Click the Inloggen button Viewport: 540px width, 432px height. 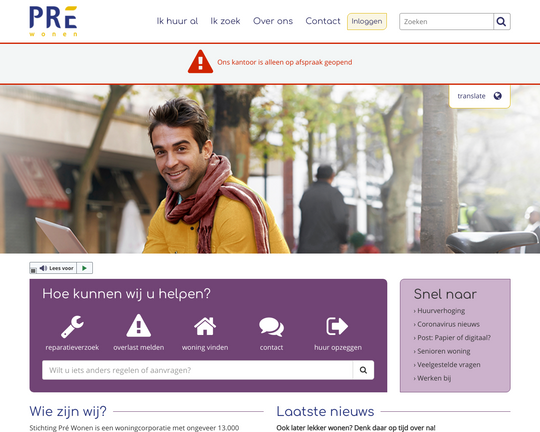(367, 21)
